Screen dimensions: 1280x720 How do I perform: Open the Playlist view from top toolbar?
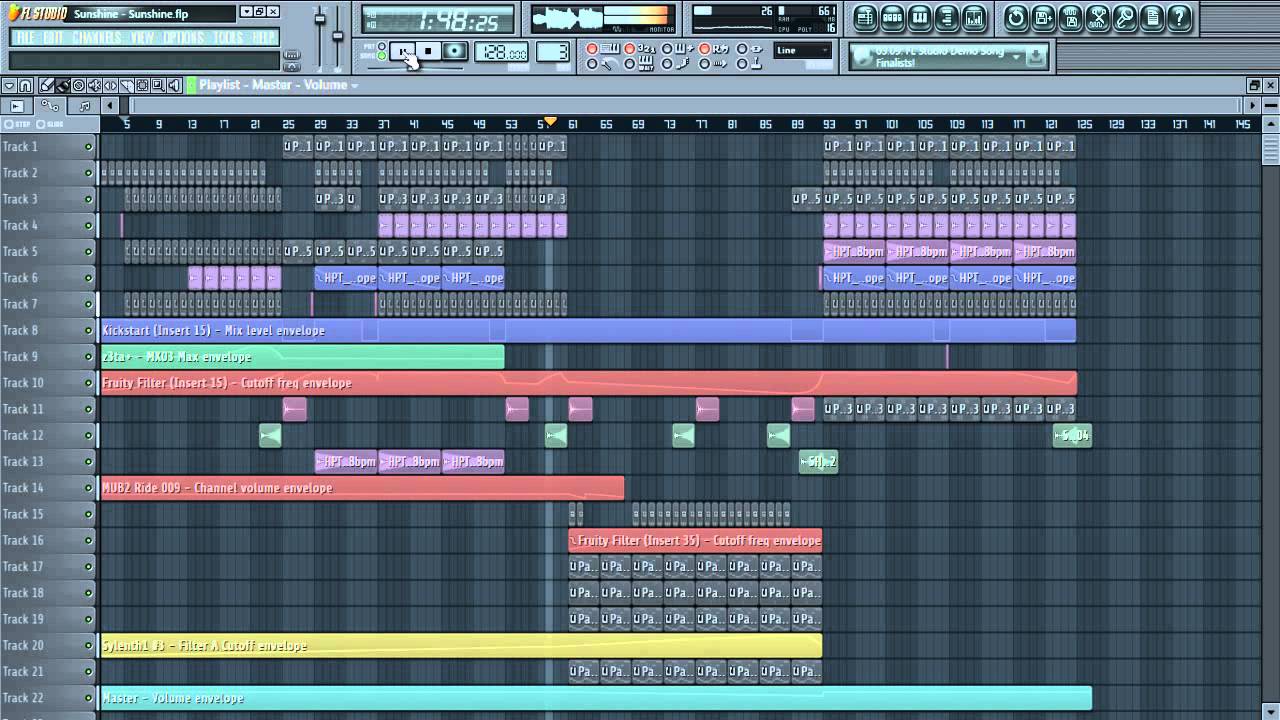pyautogui.click(x=866, y=17)
